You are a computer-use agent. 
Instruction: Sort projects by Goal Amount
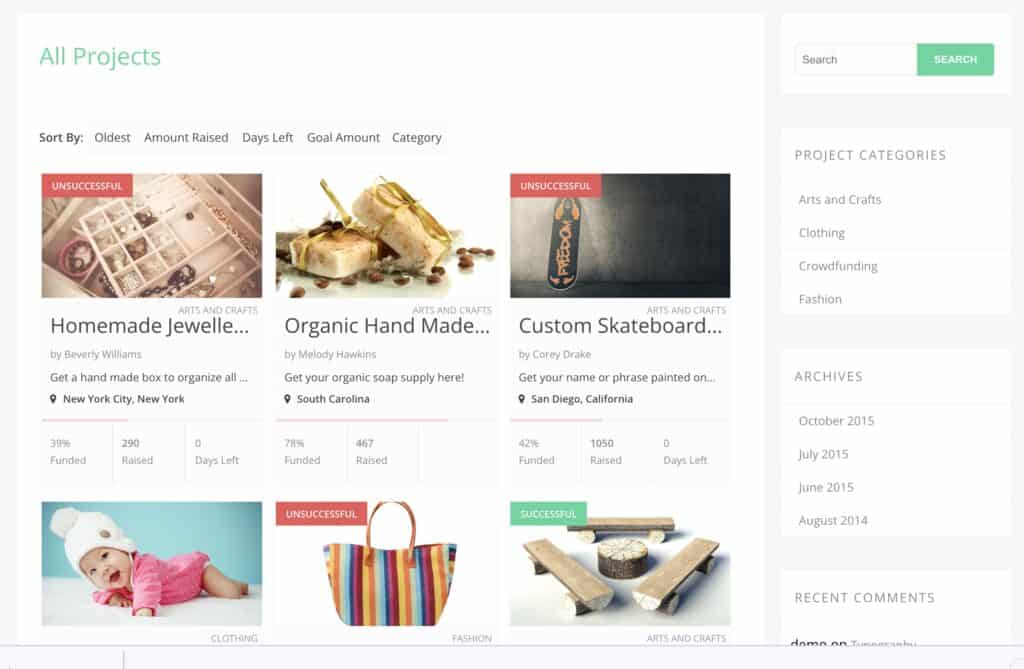point(343,138)
